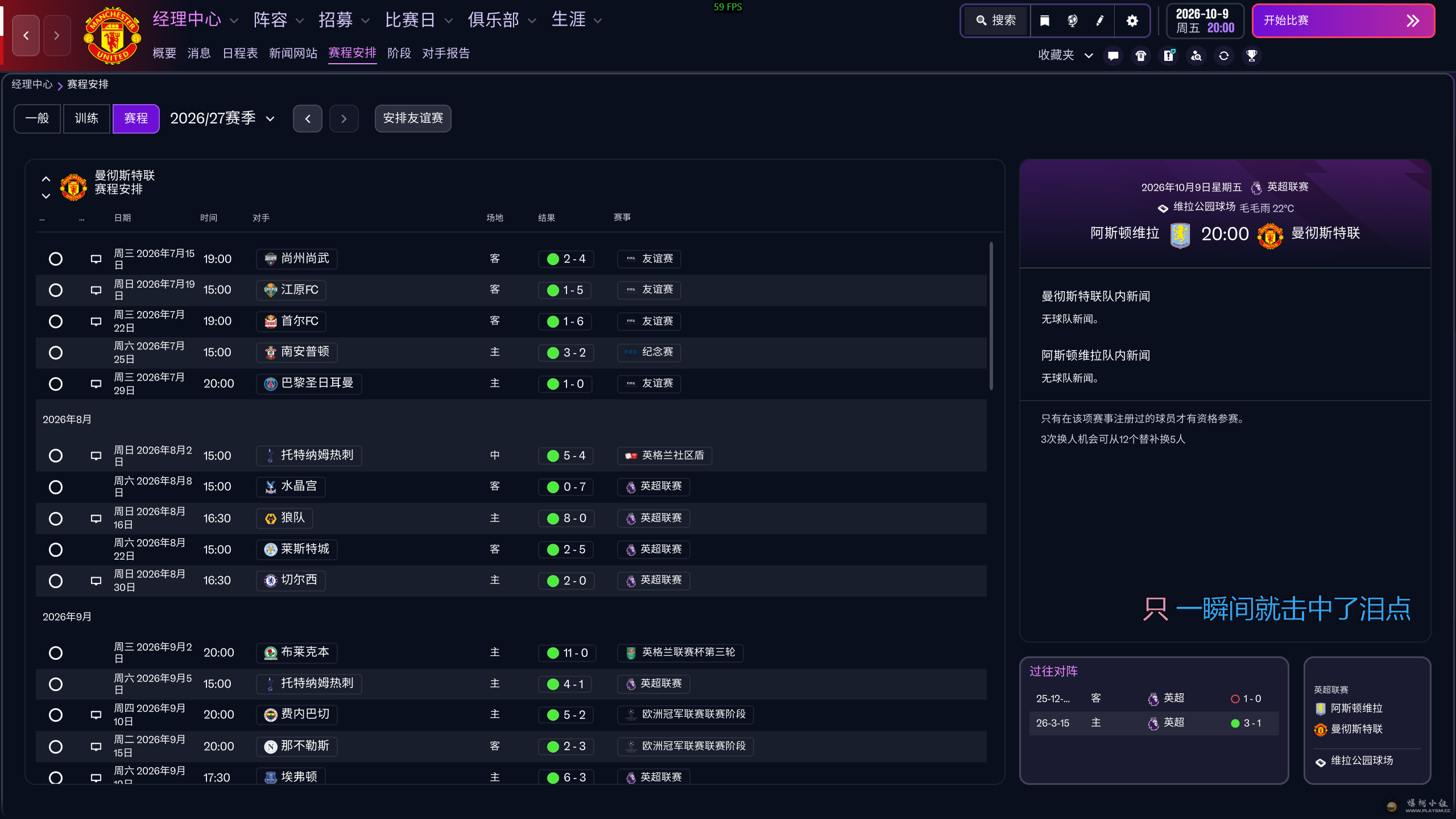
Task: Open the 收藏夹 favorites dropdown
Action: point(1065,55)
